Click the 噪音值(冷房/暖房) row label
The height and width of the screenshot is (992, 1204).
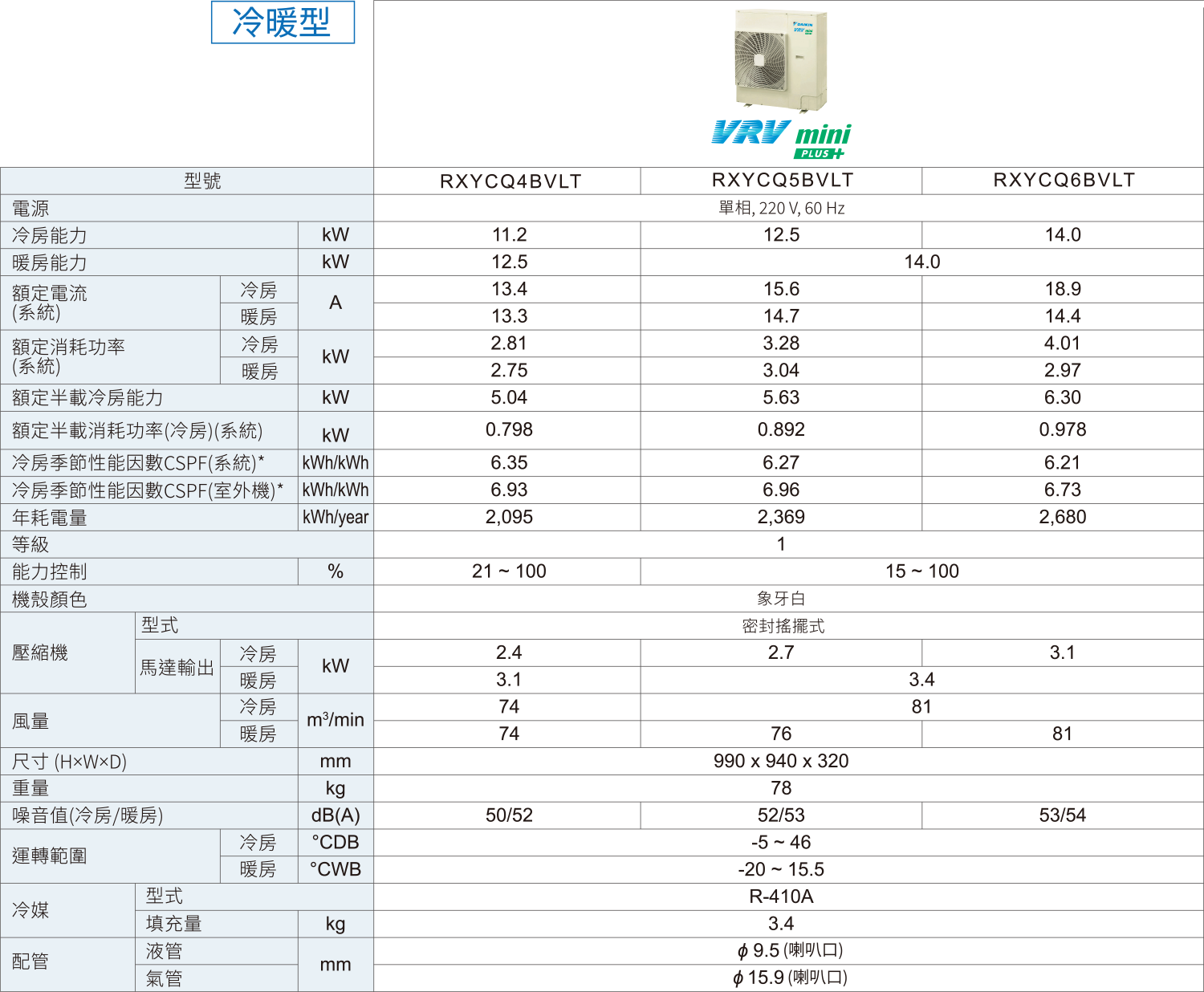point(87,816)
